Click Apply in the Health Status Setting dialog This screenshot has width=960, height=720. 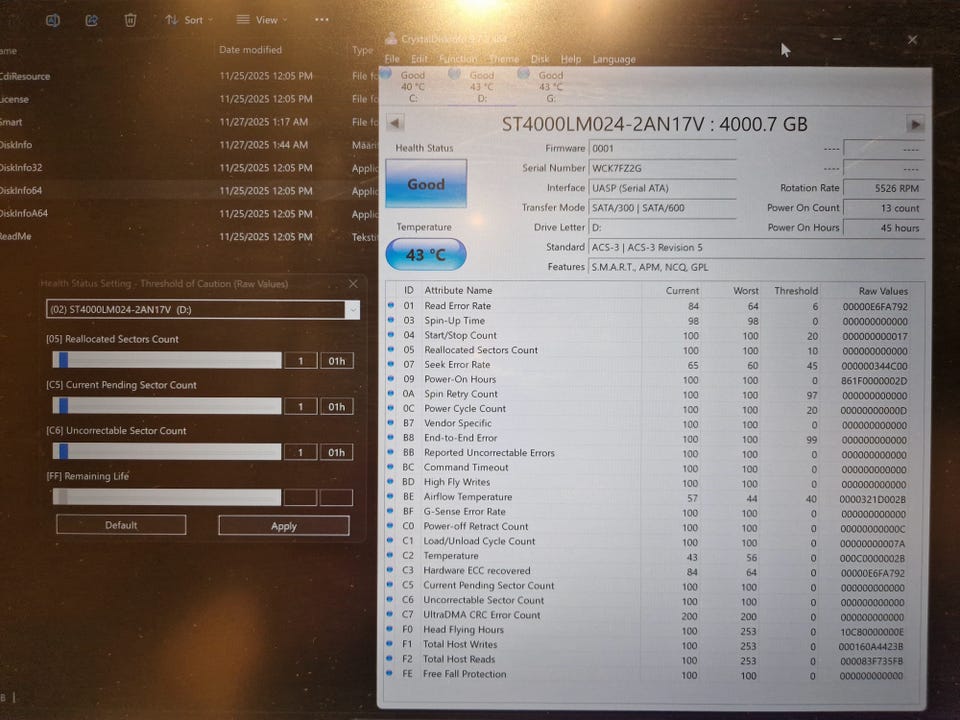point(283,525)
